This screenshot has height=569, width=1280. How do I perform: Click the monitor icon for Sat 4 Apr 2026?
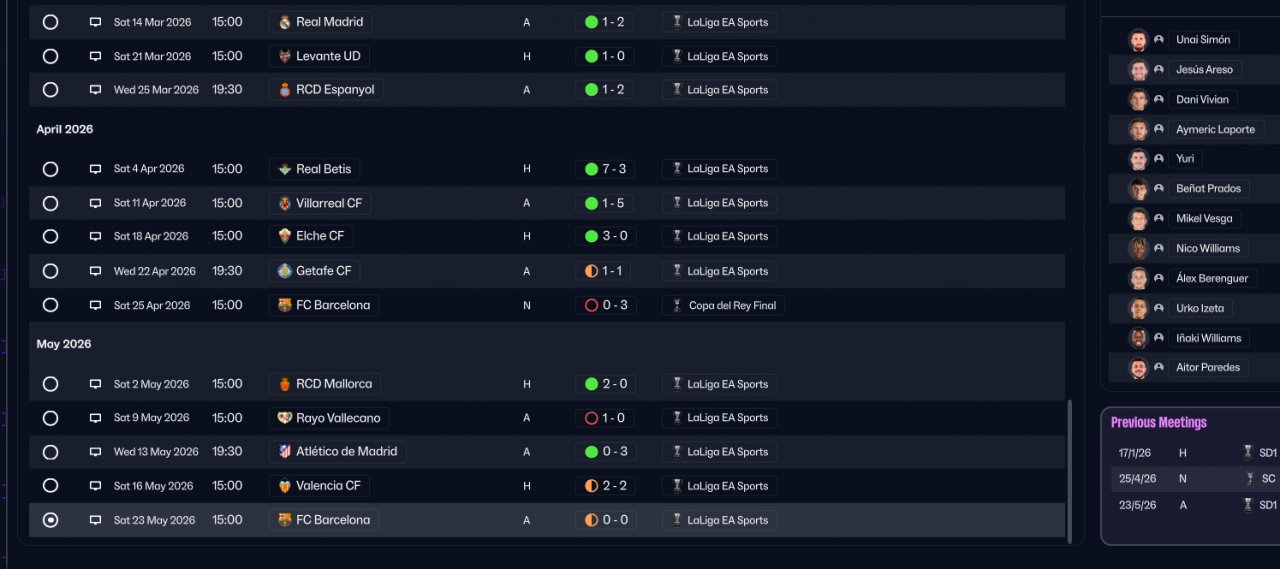click(x=95, y=169)
